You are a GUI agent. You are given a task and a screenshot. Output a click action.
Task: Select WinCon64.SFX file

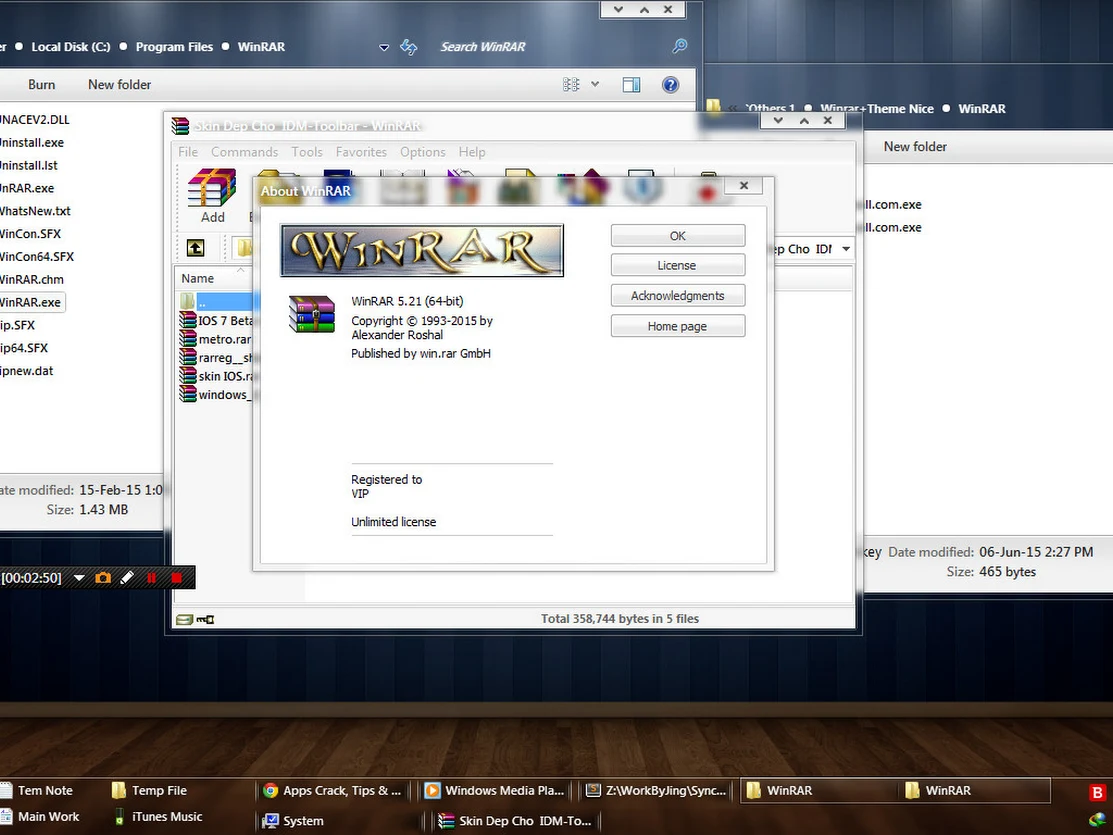tap(36, 256)
